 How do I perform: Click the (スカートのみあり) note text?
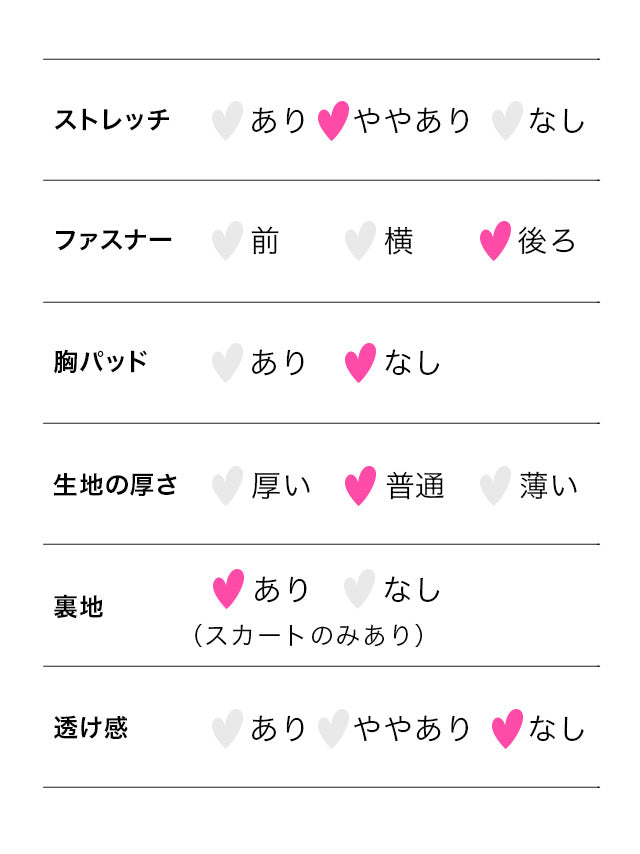coord(308,635)
